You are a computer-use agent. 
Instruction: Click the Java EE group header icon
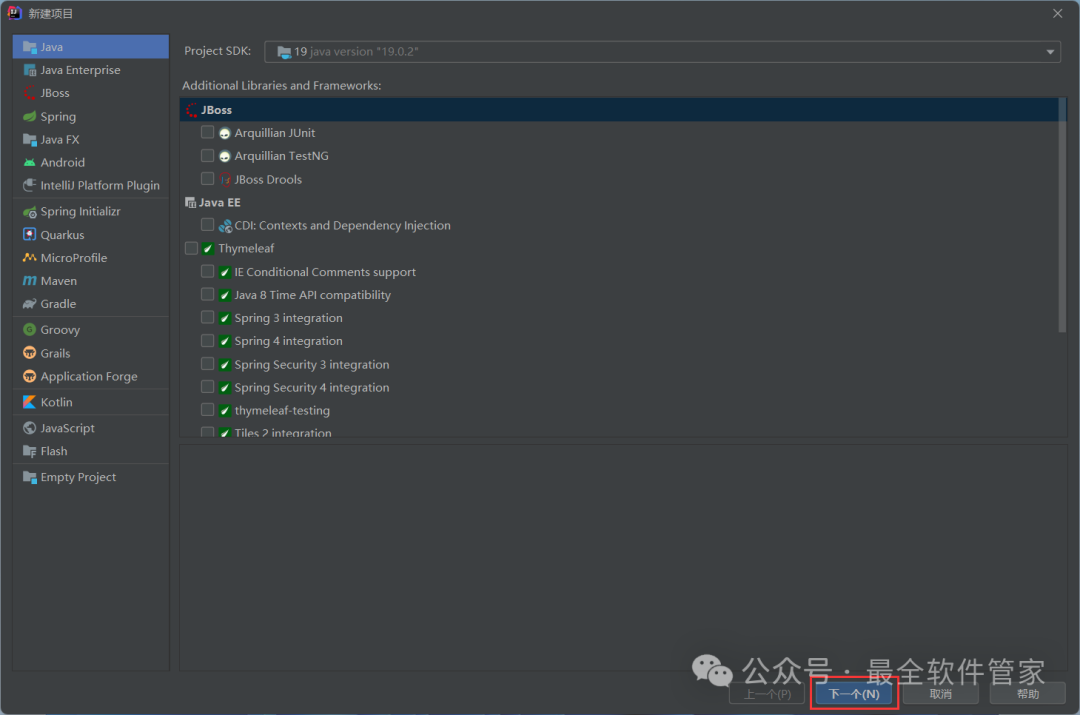191,203
